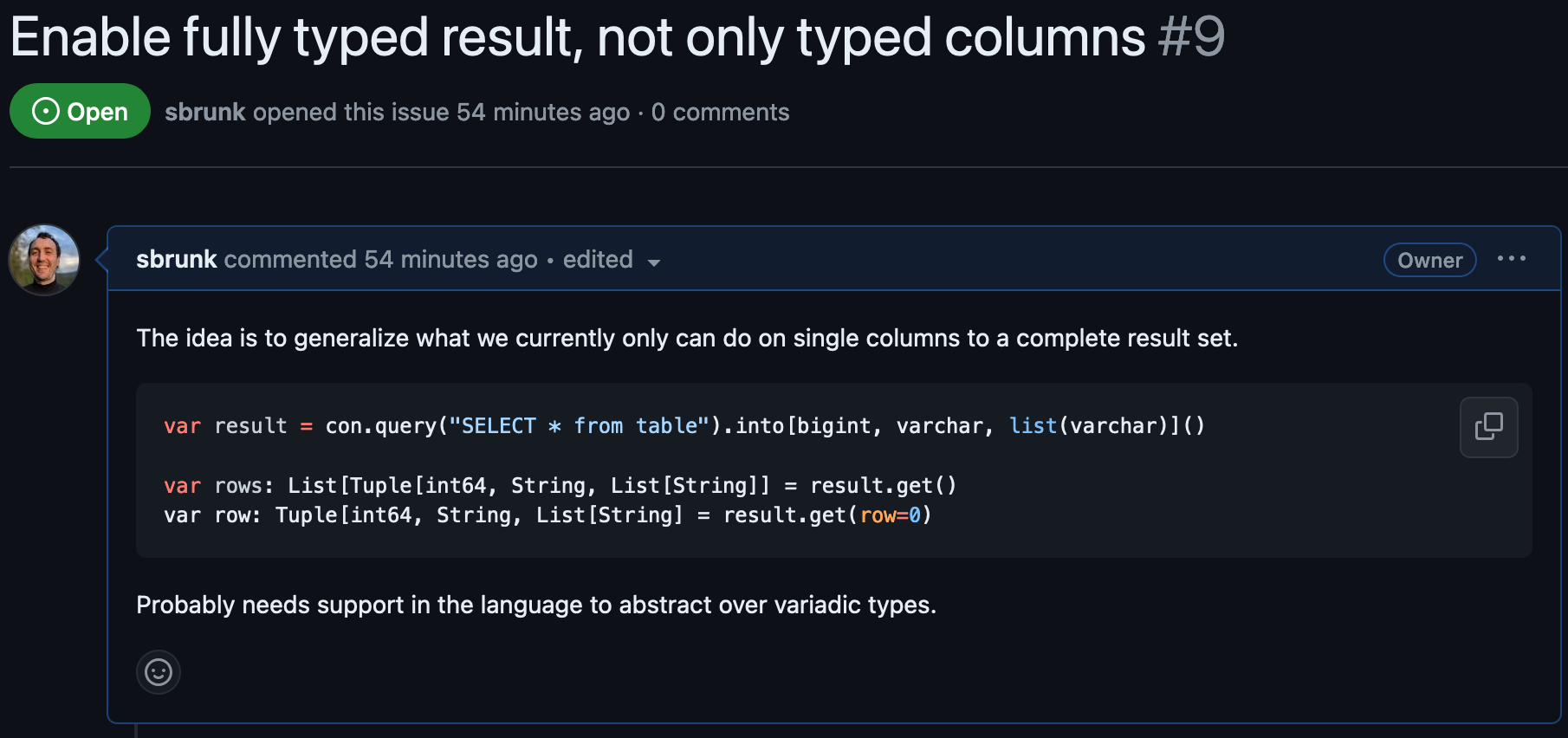Copy the code block contents
Screen dimensions: 1568x738
pyautogui.click(x=1488, y=426)
